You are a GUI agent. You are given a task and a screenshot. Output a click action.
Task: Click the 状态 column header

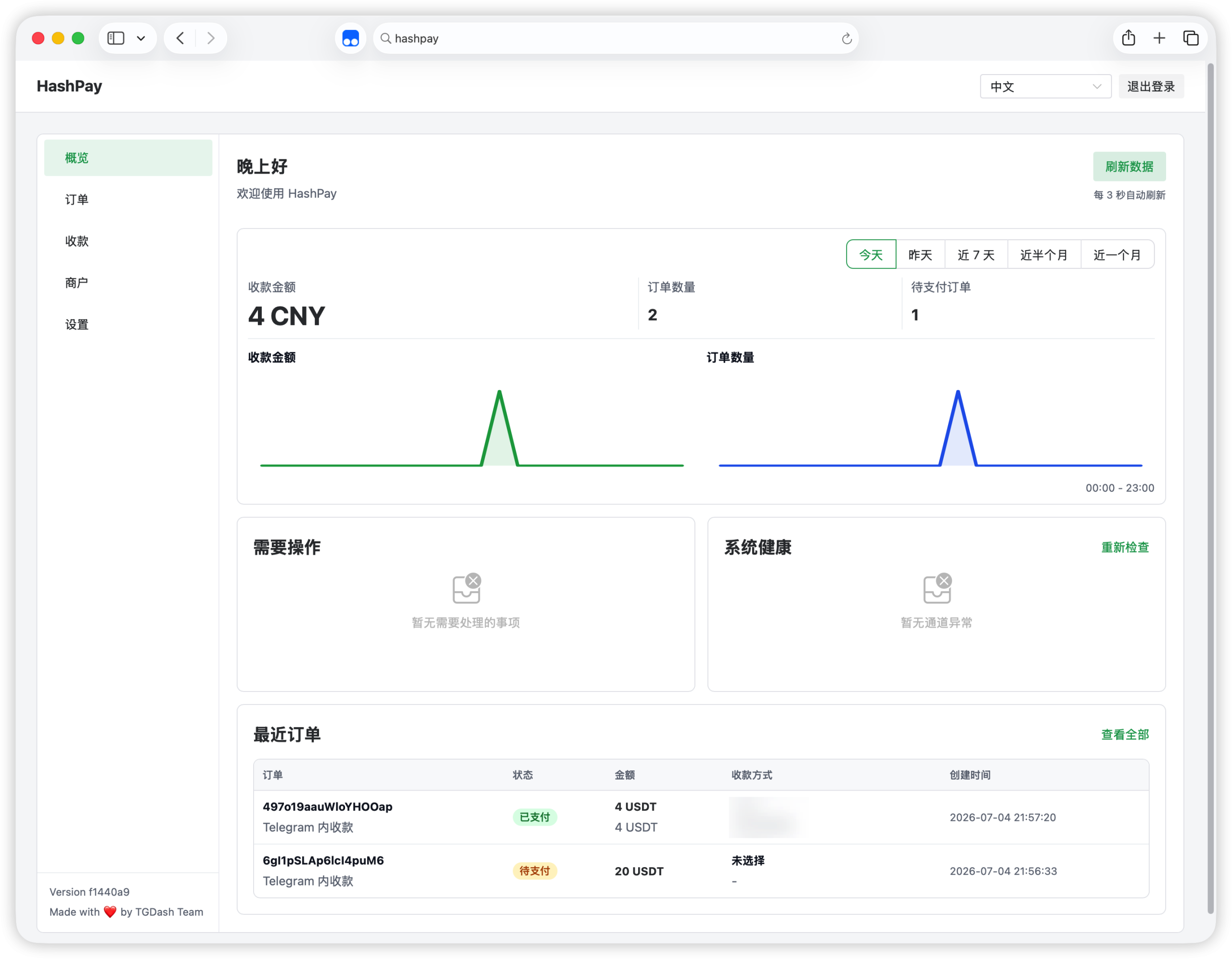click(x=522, y=775)
